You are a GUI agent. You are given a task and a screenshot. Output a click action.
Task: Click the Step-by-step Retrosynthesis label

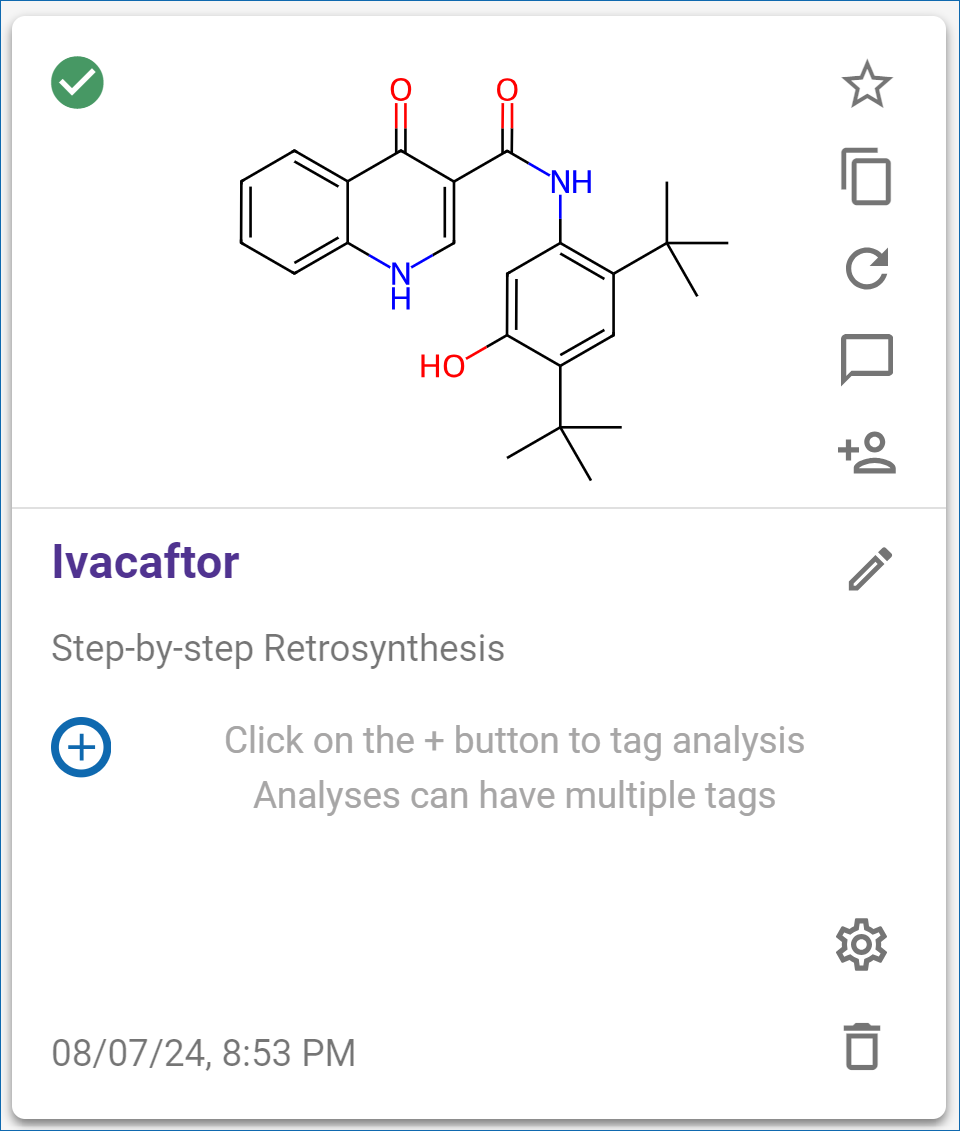[278, 648]
